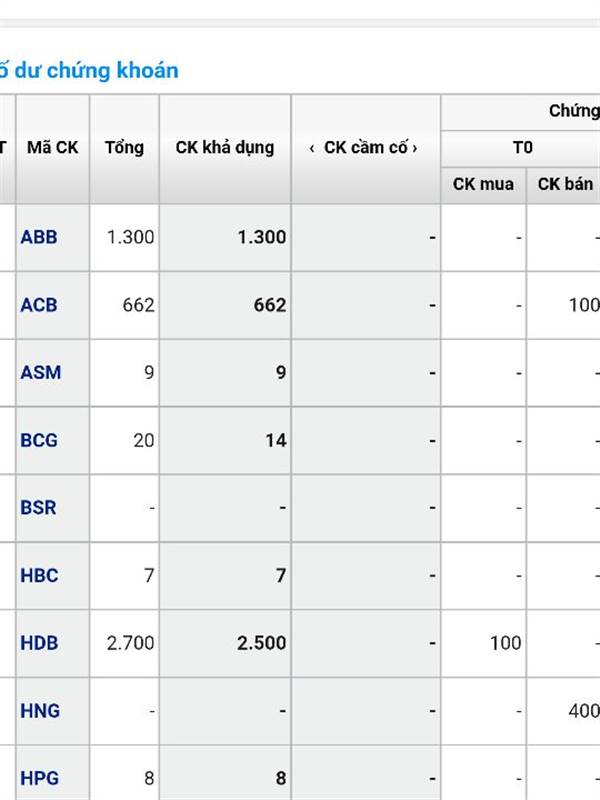This screenshot has height=800, width=600.
Task: Click CK bán column header
Action: pos(565,184)
